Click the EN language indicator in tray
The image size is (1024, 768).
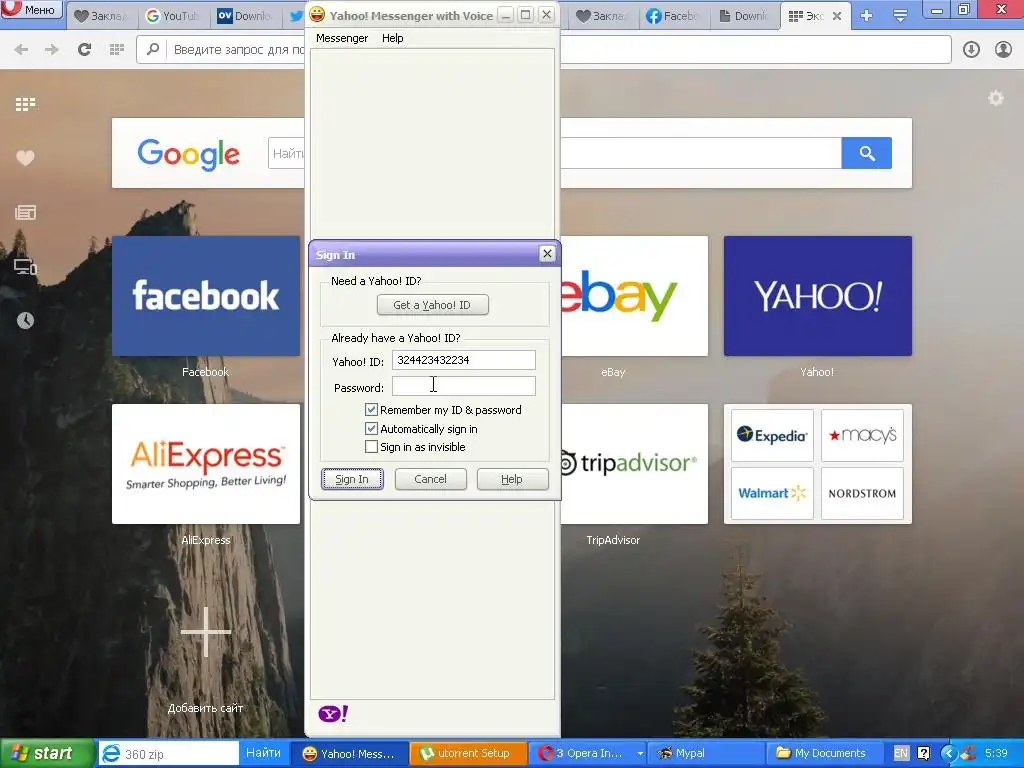[901, 753]
